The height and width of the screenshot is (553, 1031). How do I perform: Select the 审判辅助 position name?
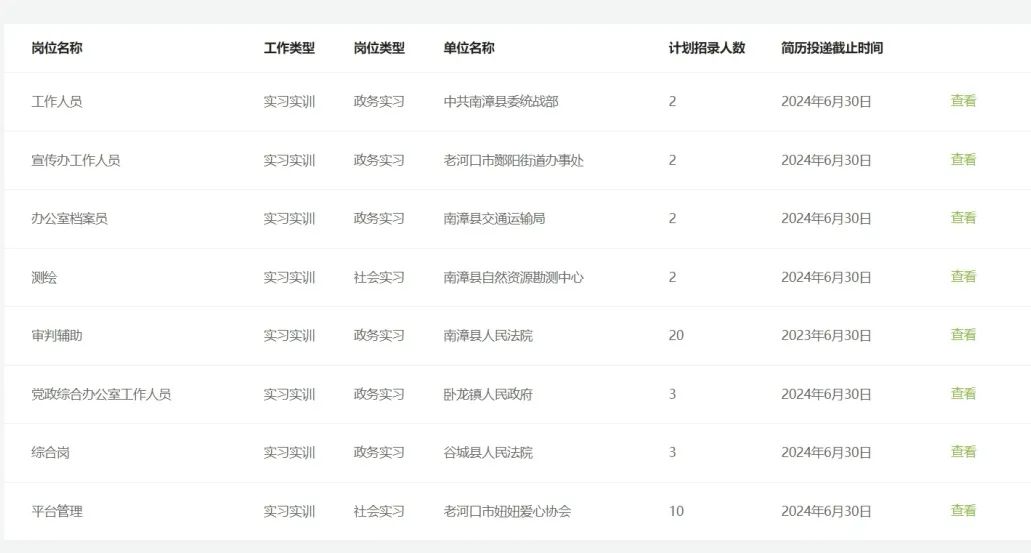(x=57, y=335)
